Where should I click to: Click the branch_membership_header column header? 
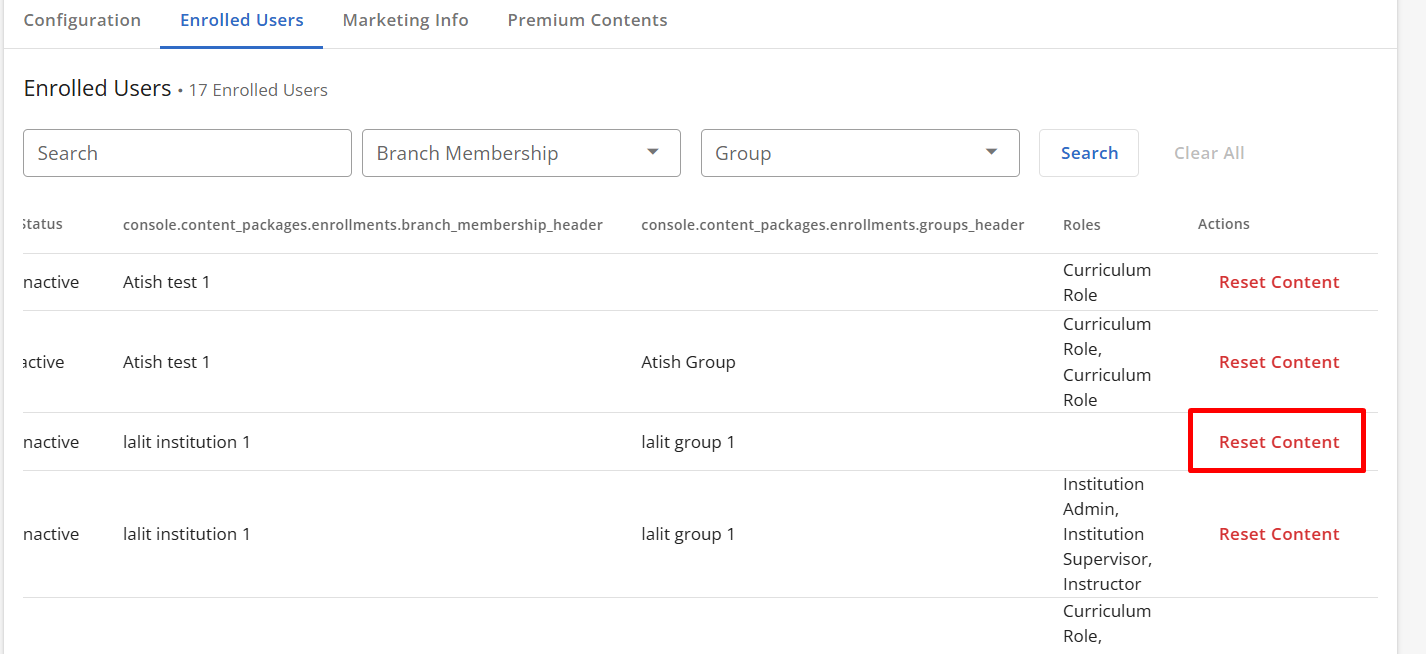[x=362, y=225]
